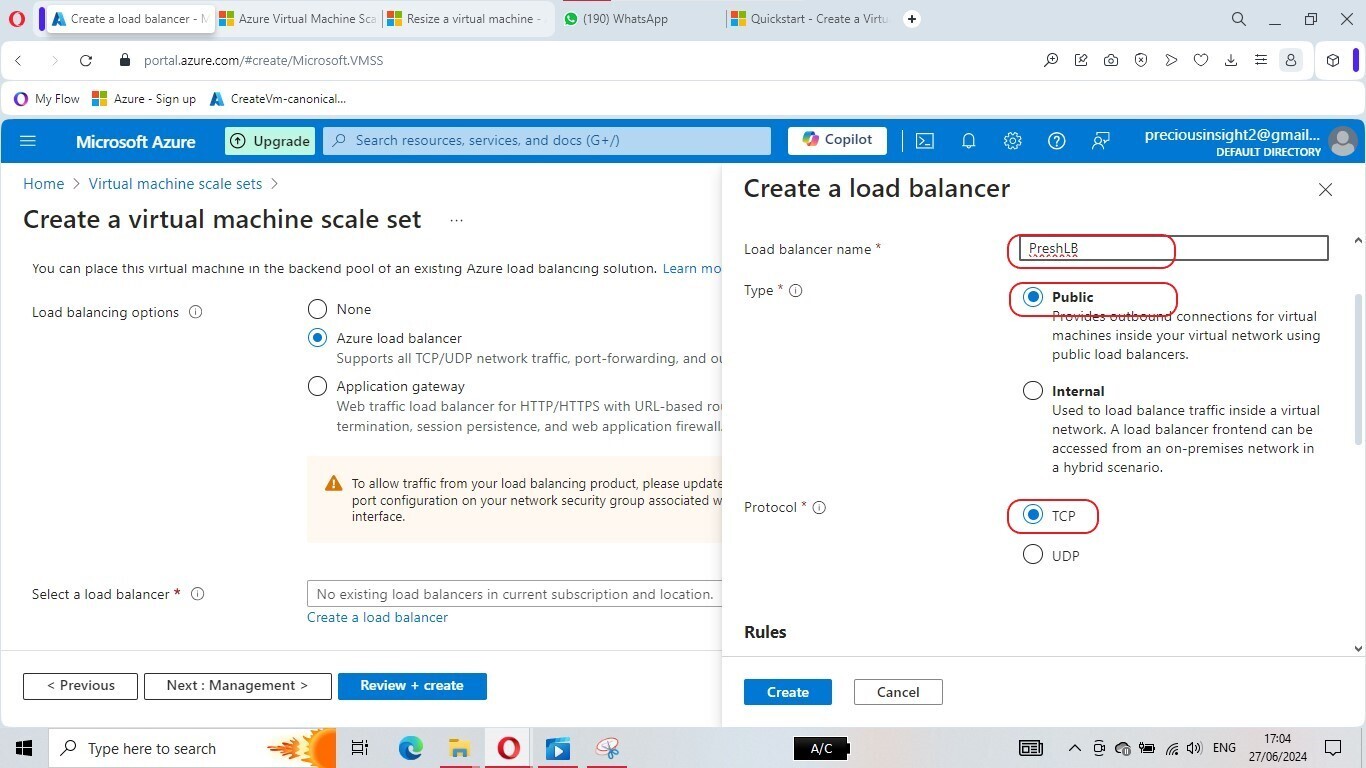Select TCP protocol

pos(1033,516)
